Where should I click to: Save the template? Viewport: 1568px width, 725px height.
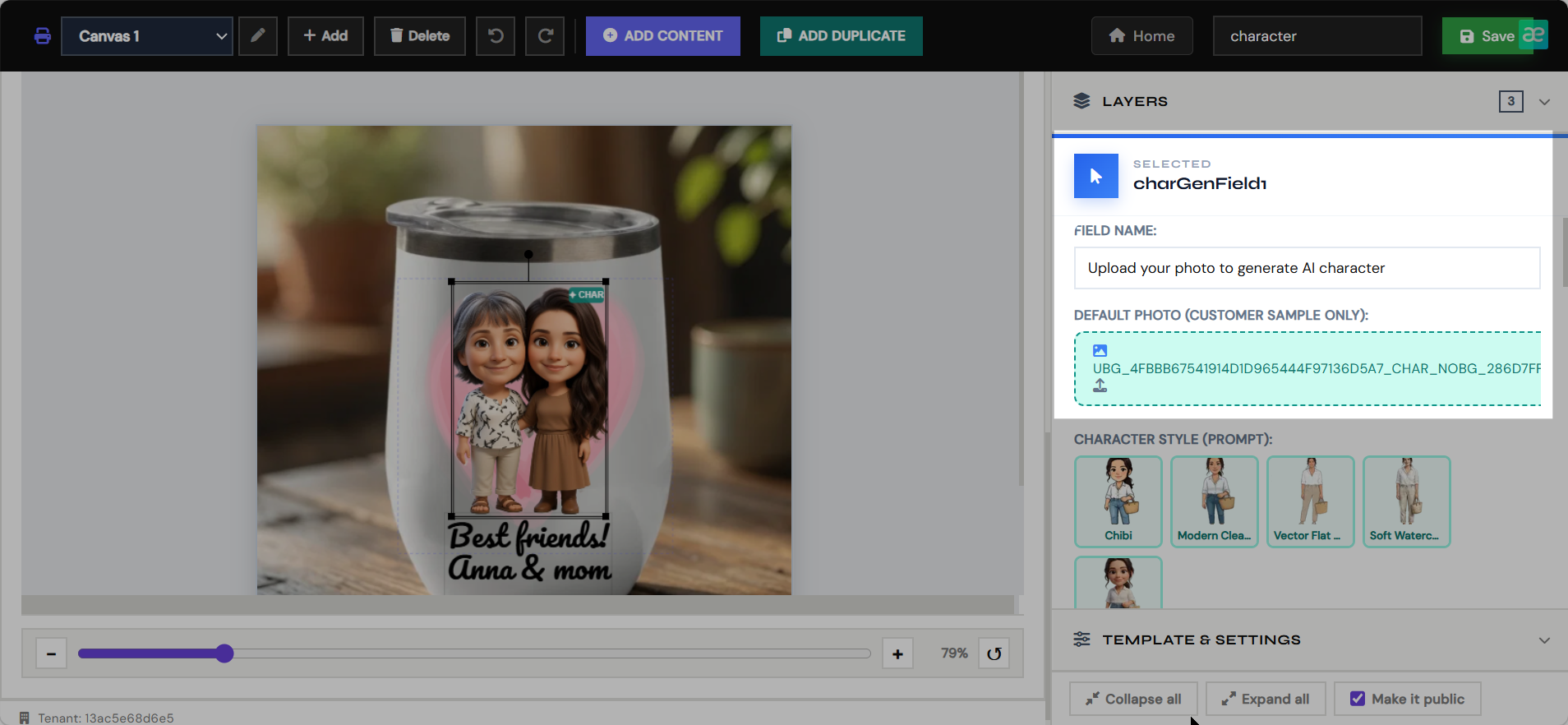(1486, 36)
